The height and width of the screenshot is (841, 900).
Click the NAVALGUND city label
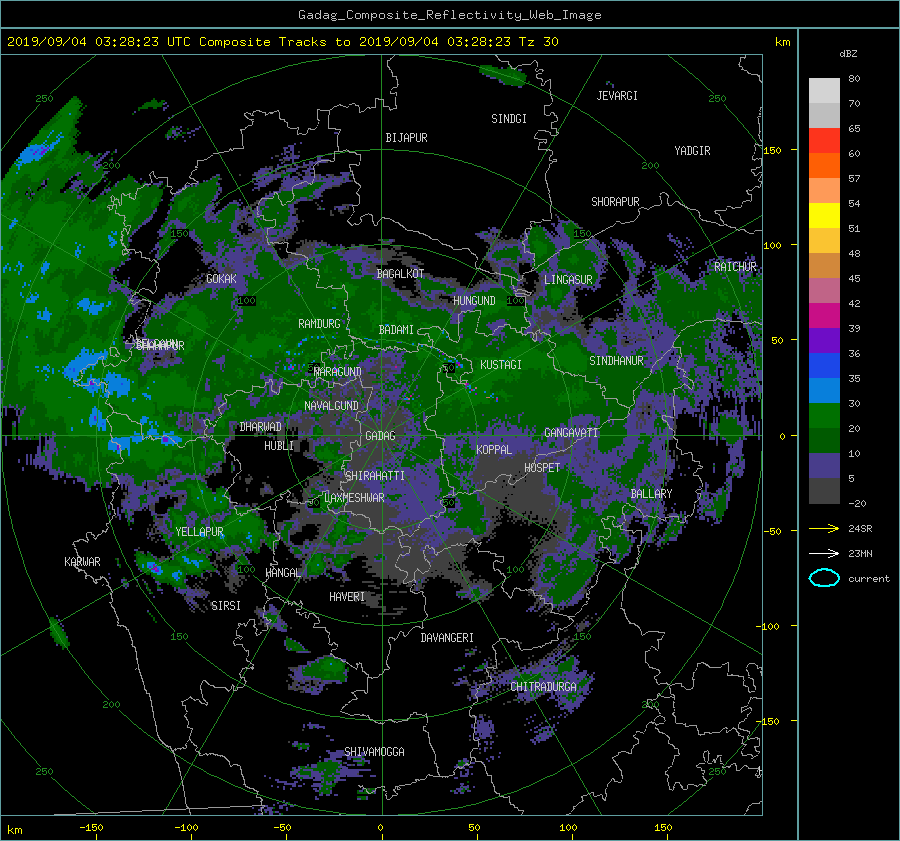coord(331,406)
